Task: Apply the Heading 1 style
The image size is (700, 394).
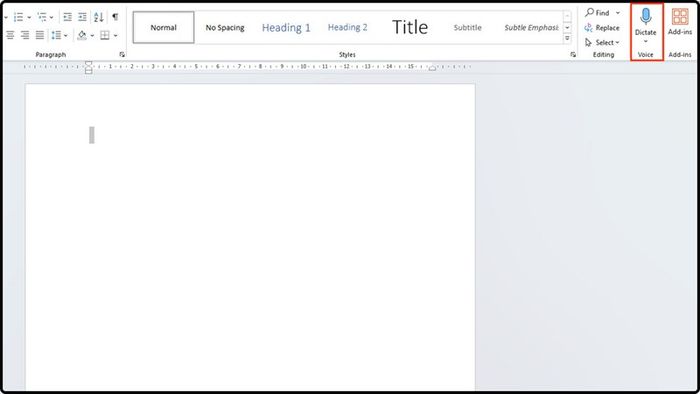Action: click(x=286, y=27)
